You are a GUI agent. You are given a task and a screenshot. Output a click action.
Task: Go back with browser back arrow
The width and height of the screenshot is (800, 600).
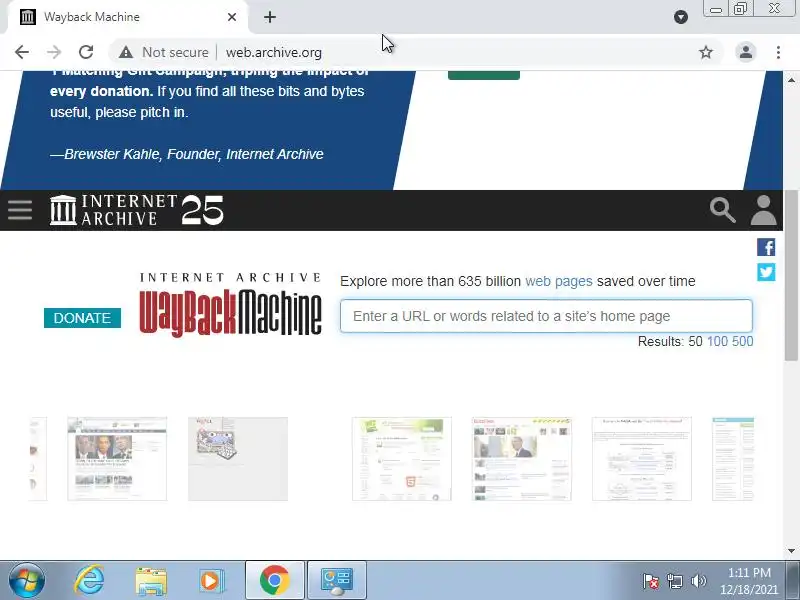coord(22,52)
